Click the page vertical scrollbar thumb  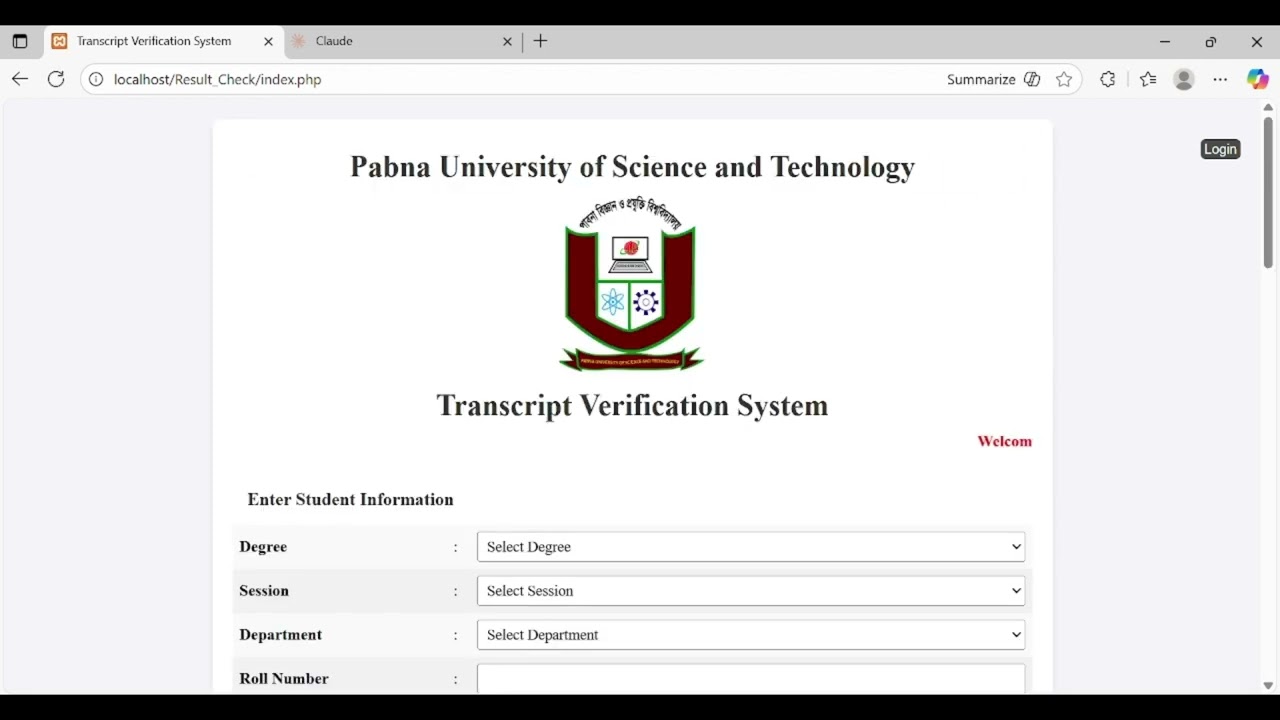pos(1268,192)
